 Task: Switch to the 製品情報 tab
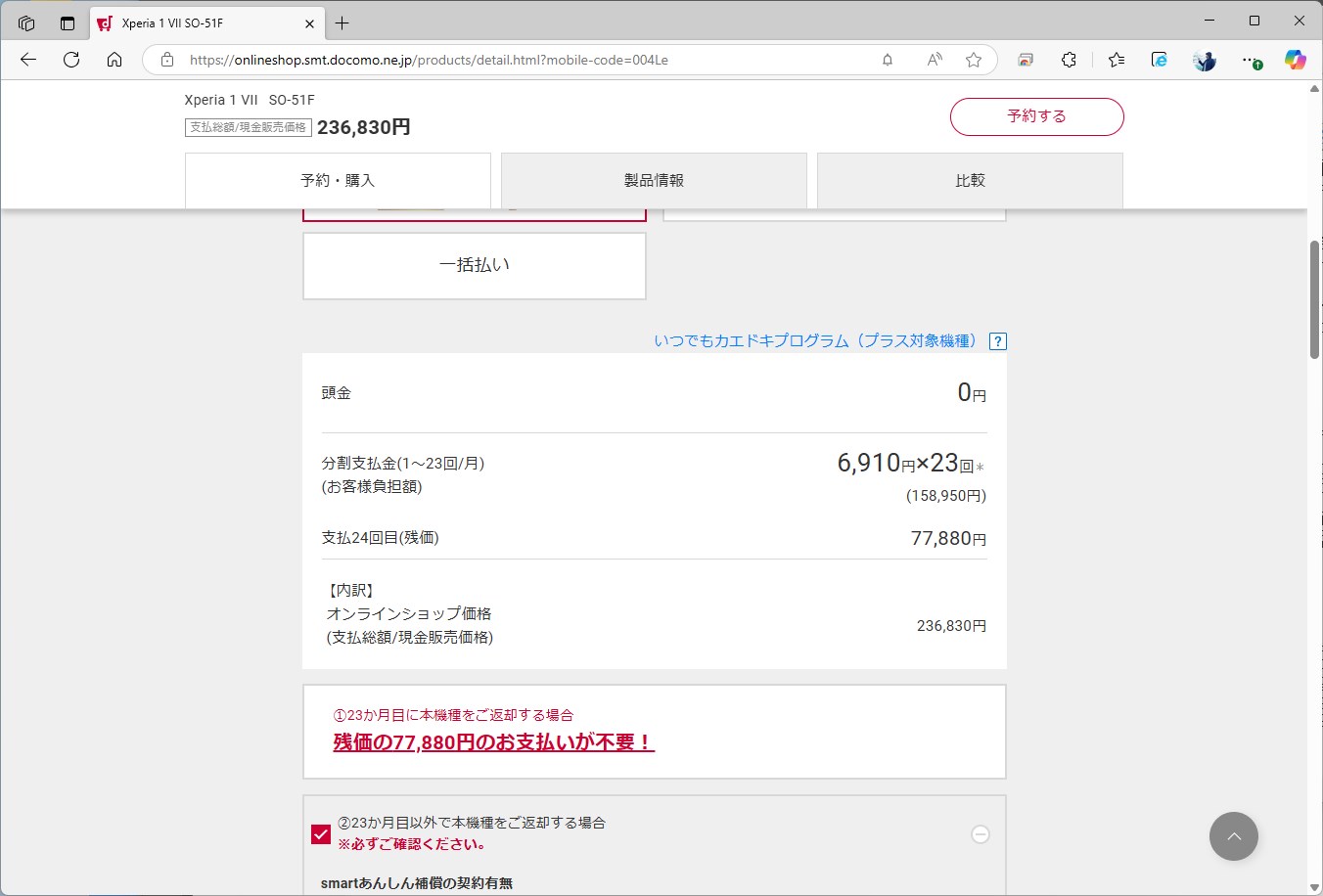pos(654,180)
